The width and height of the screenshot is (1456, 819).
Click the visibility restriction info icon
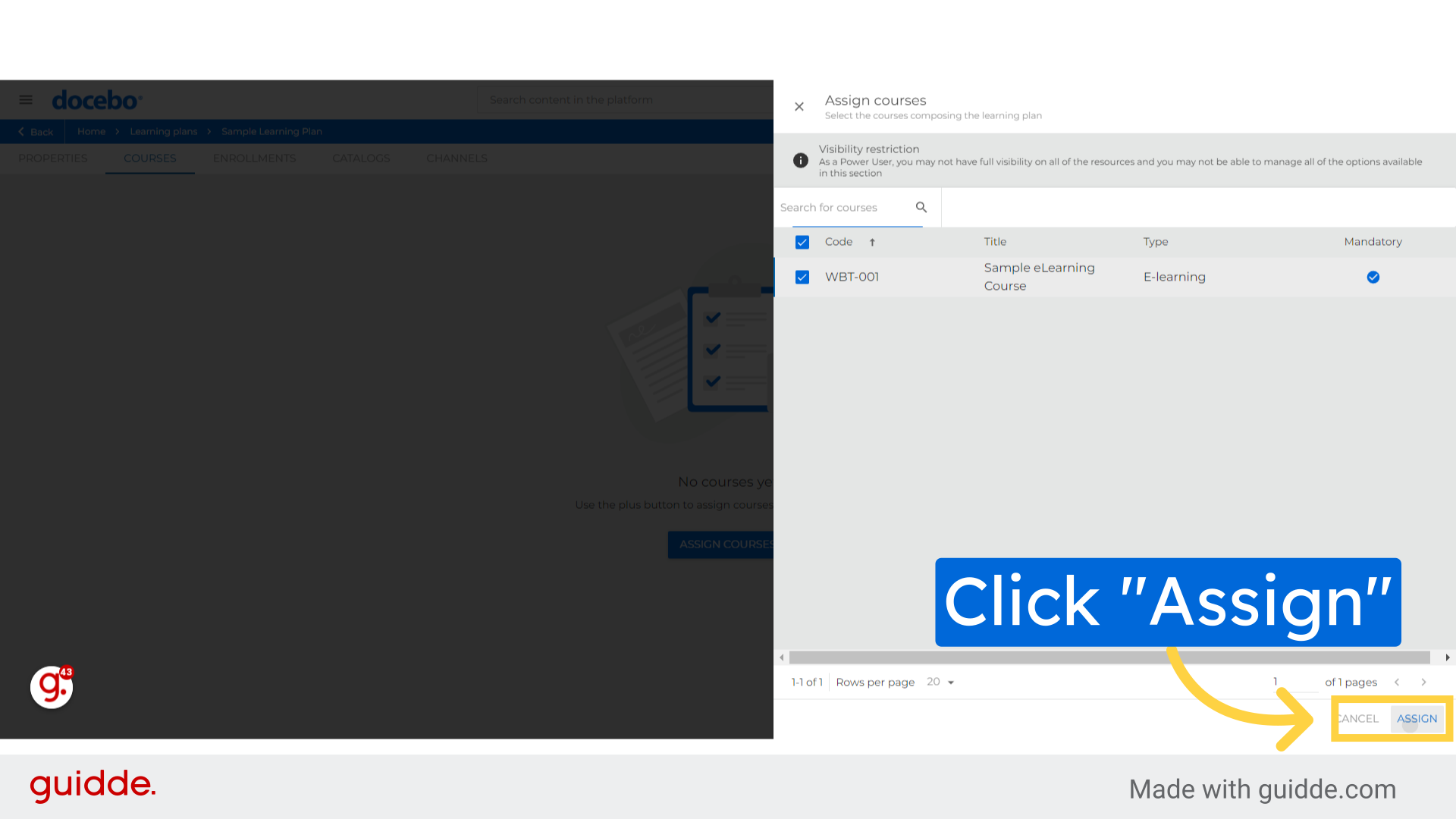(801, 160)
